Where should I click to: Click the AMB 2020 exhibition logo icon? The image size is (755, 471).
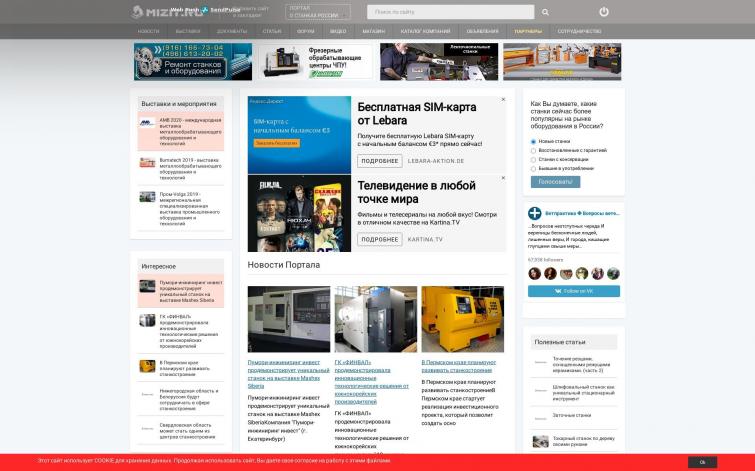147,122
